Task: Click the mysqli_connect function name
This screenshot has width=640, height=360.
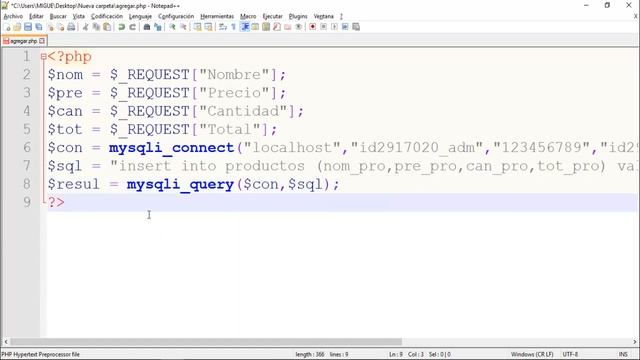Action: [171, 148]
